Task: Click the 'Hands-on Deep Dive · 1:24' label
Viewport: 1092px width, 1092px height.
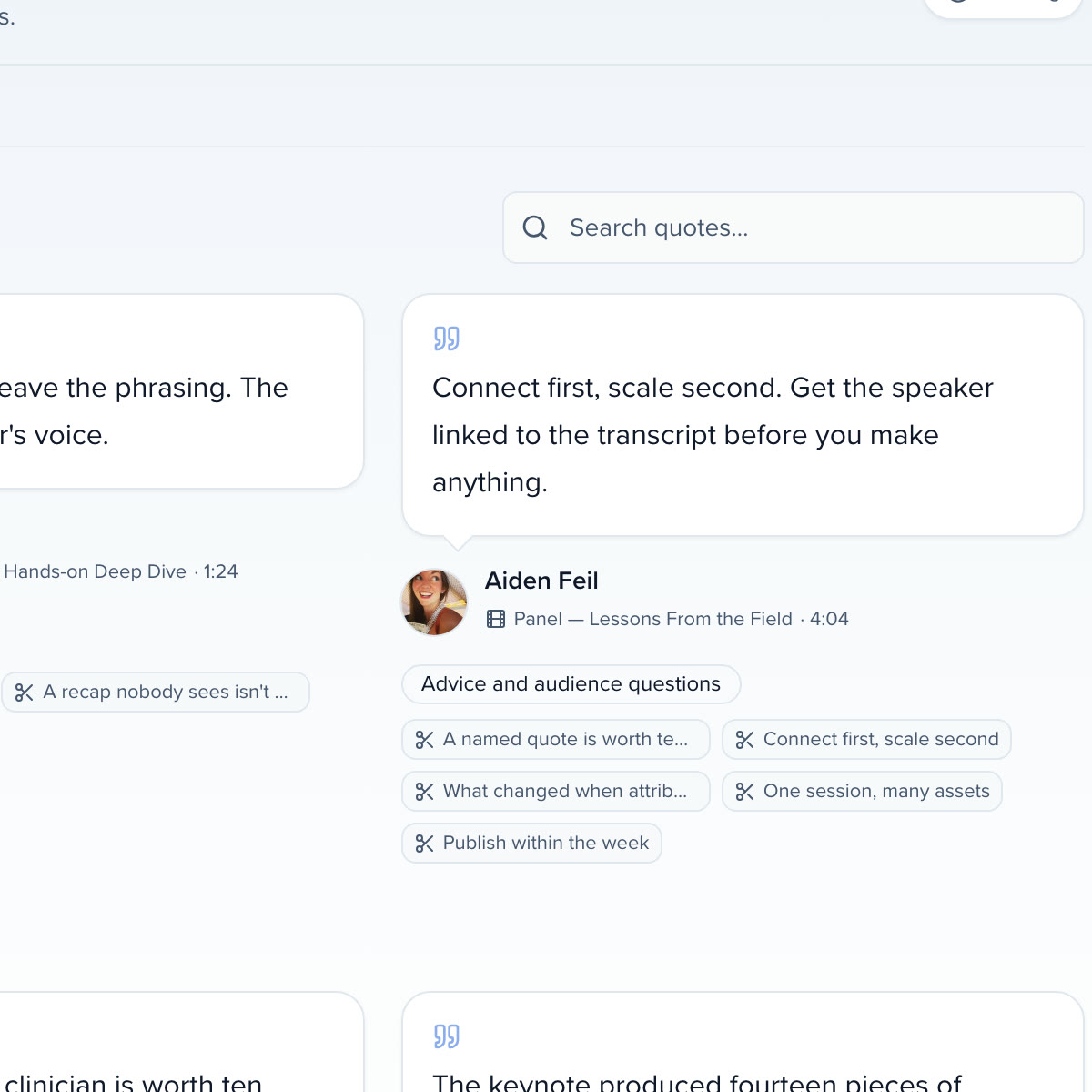Action: tap(121, 571)
